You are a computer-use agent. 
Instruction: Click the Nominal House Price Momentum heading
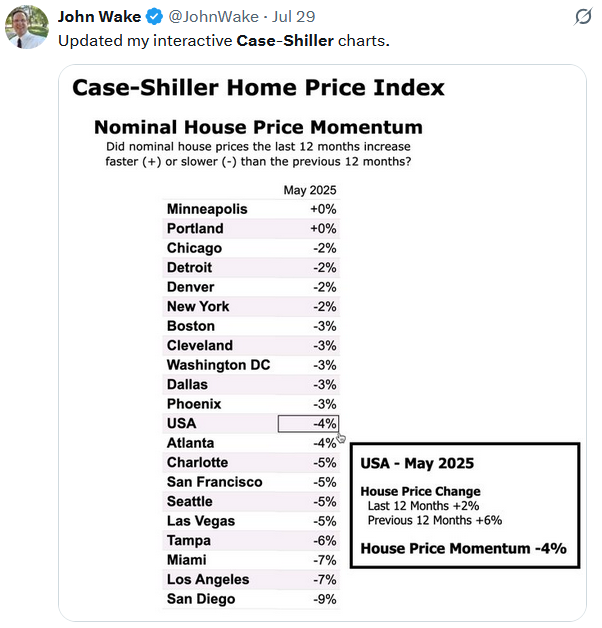click(x=258, y=127)
